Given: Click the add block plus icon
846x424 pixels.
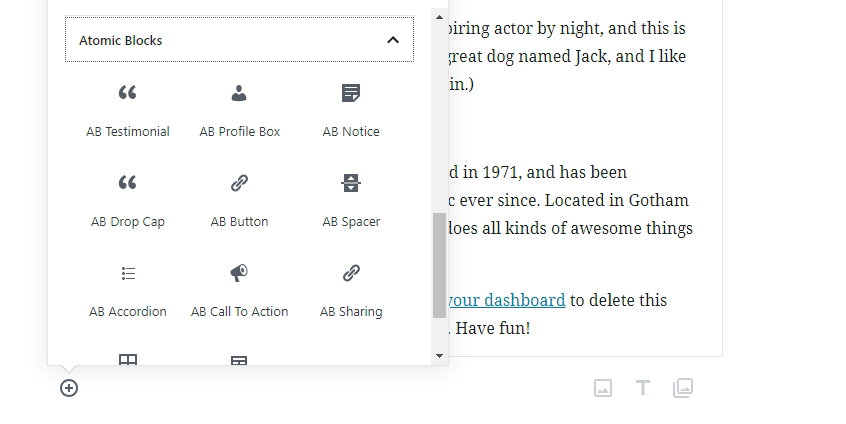Looking at the screenshot, I should point(69,388).
